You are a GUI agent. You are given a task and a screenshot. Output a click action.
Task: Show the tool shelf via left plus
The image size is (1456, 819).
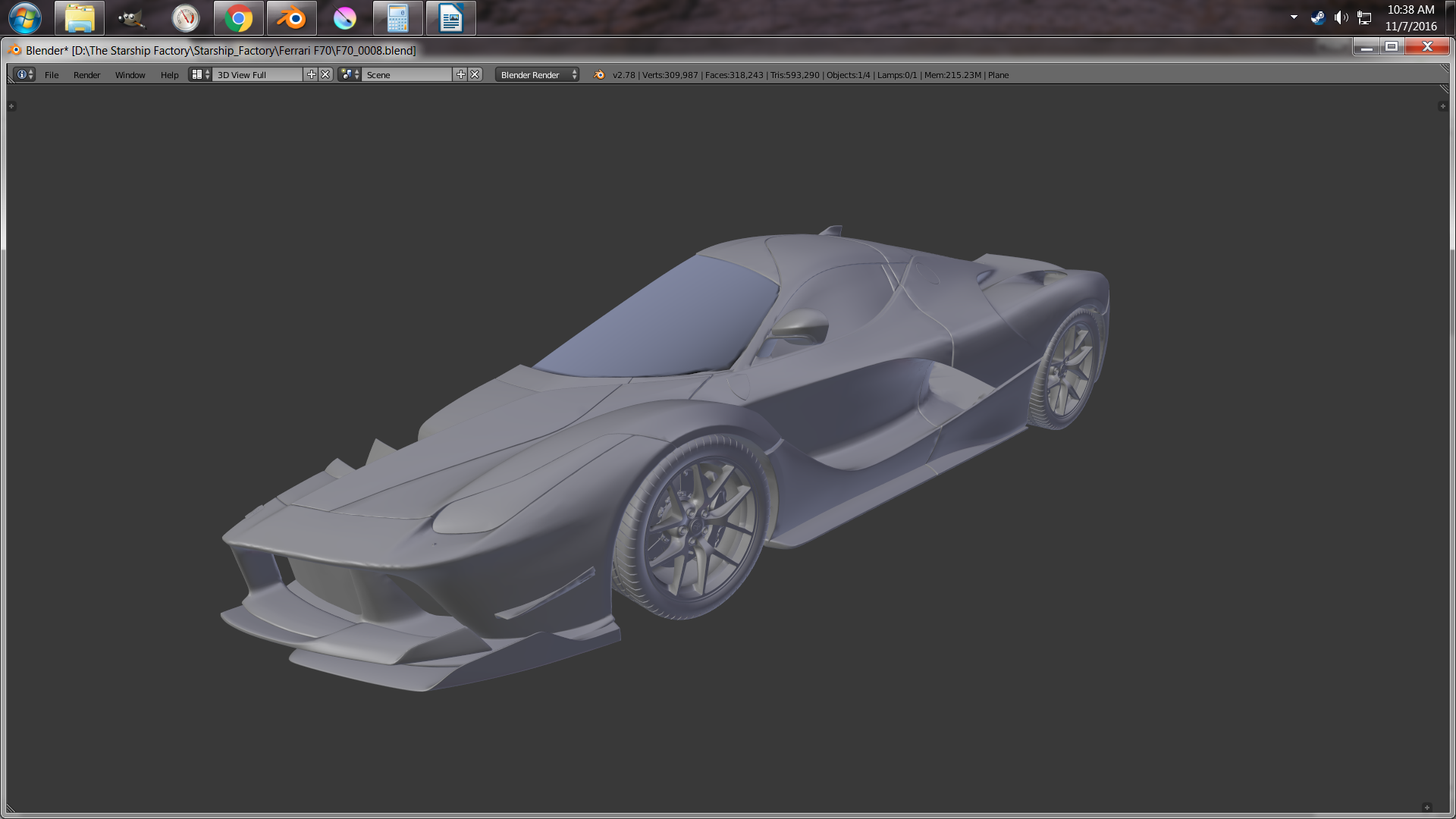click(x=11, y=106)
